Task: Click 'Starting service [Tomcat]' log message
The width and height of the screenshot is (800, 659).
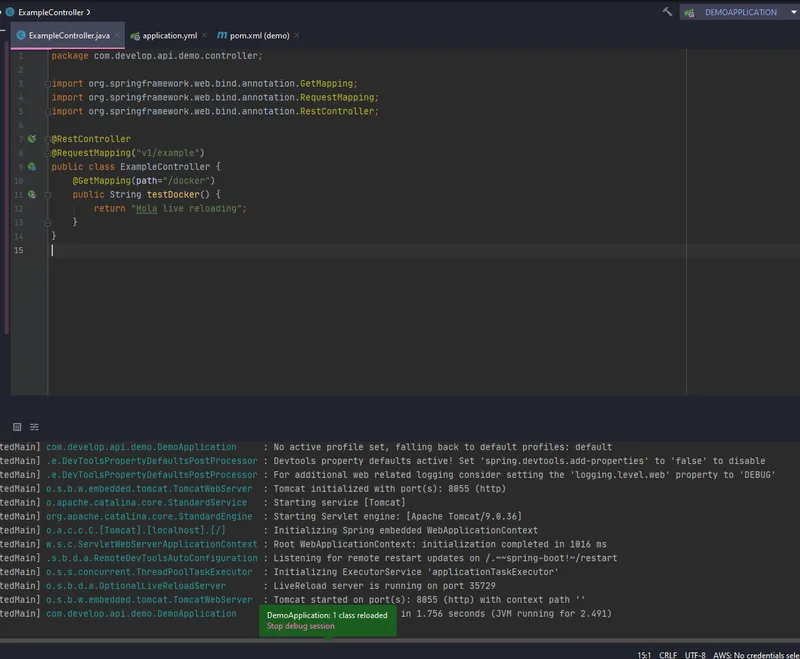Action: click(339, 503)
